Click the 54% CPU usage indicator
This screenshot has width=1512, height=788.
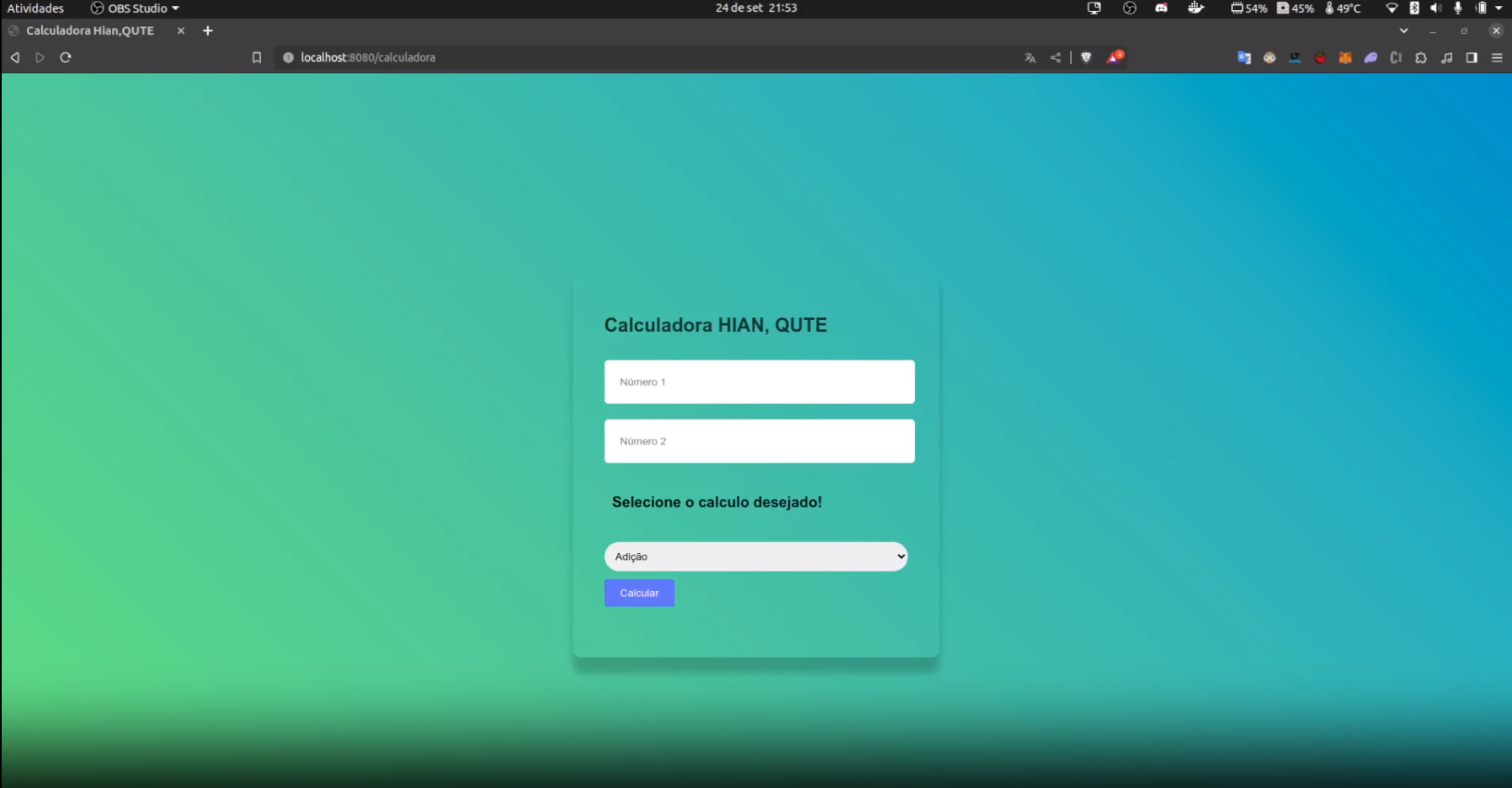pos(1248,8)
